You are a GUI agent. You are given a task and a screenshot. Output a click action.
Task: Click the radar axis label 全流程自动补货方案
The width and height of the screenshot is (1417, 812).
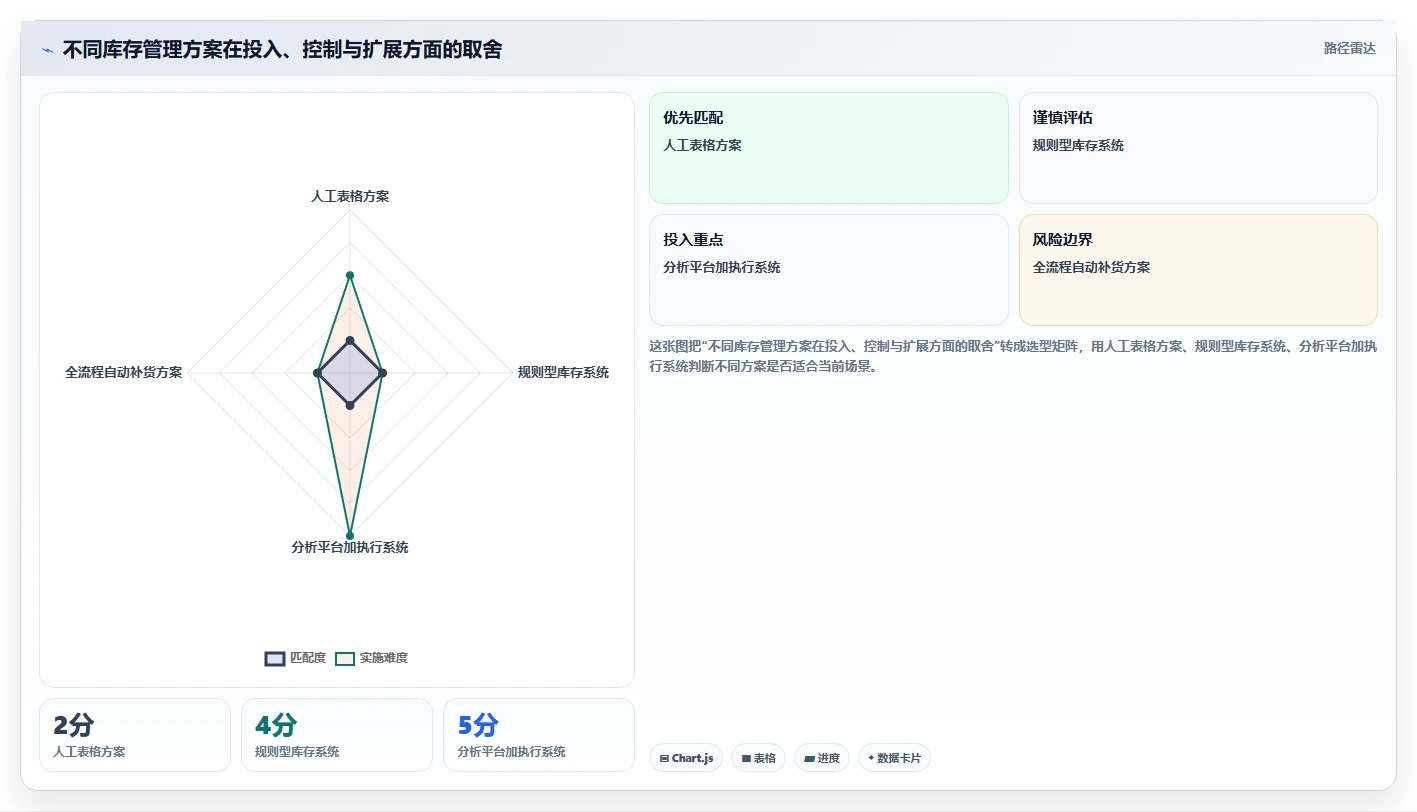pos(124,372)
